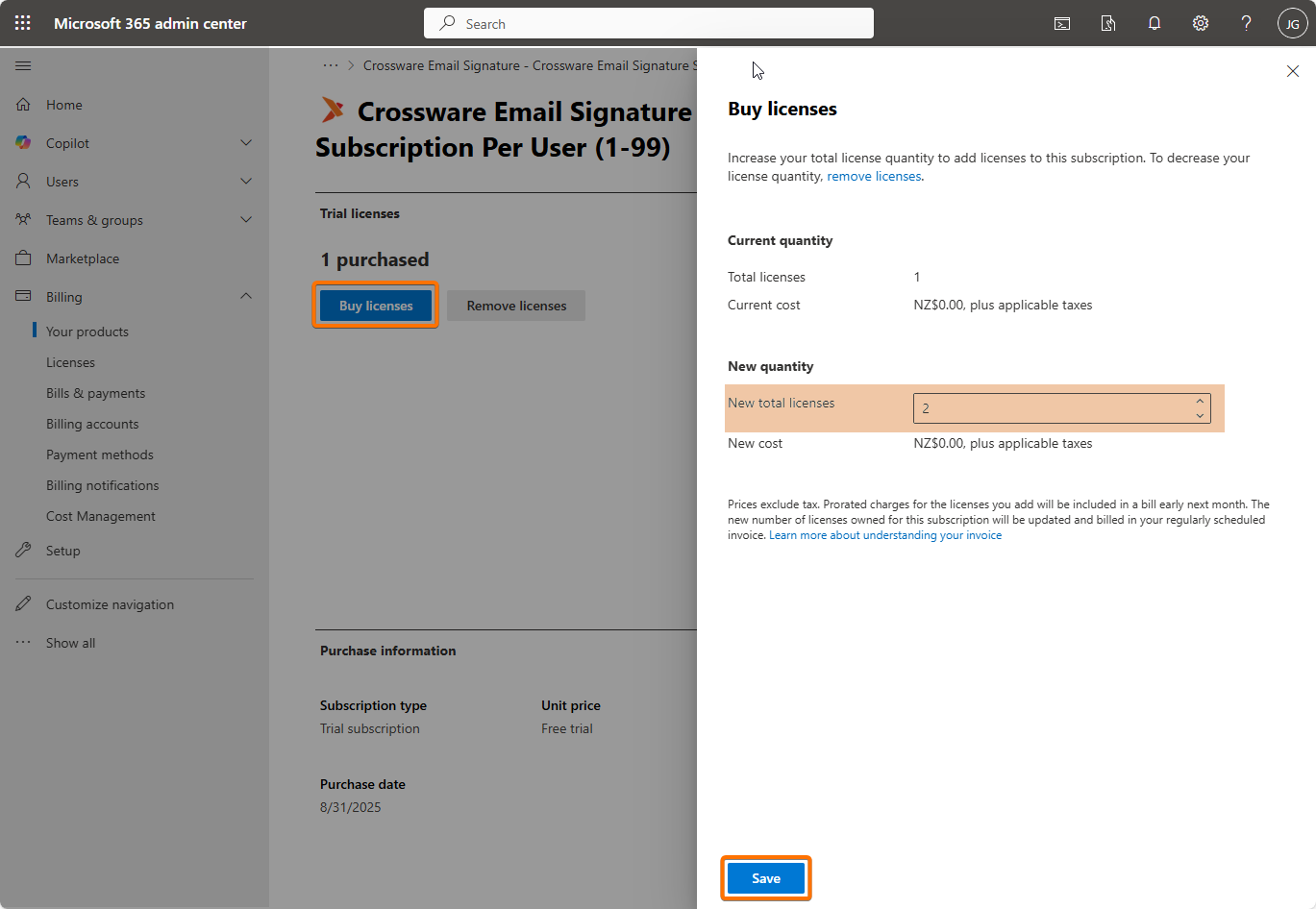Image resolution: width=1316 pixels, height=909 pixels.
Task: Open the notifications bell icon
Action: coord(1155,23)
